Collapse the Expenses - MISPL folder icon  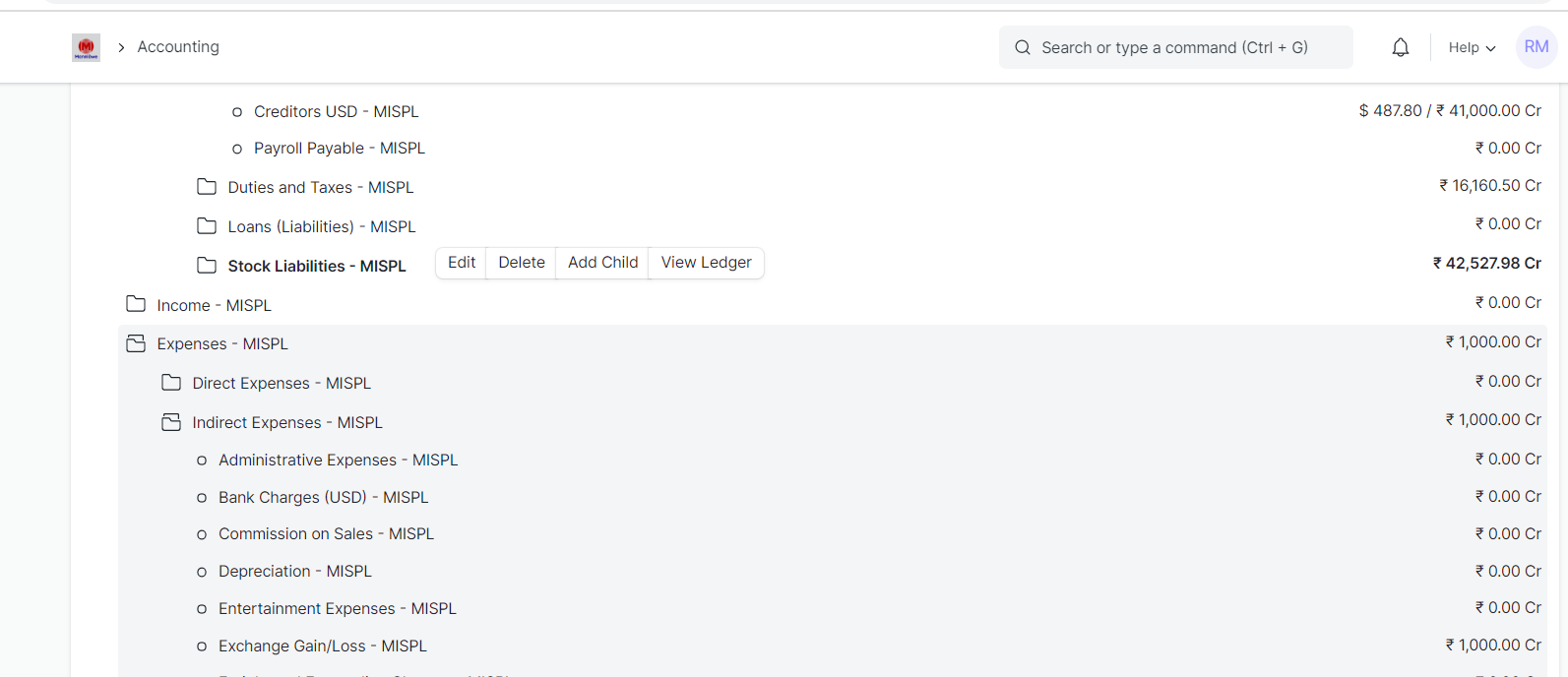pyautogui.click(x=136, y=343)
